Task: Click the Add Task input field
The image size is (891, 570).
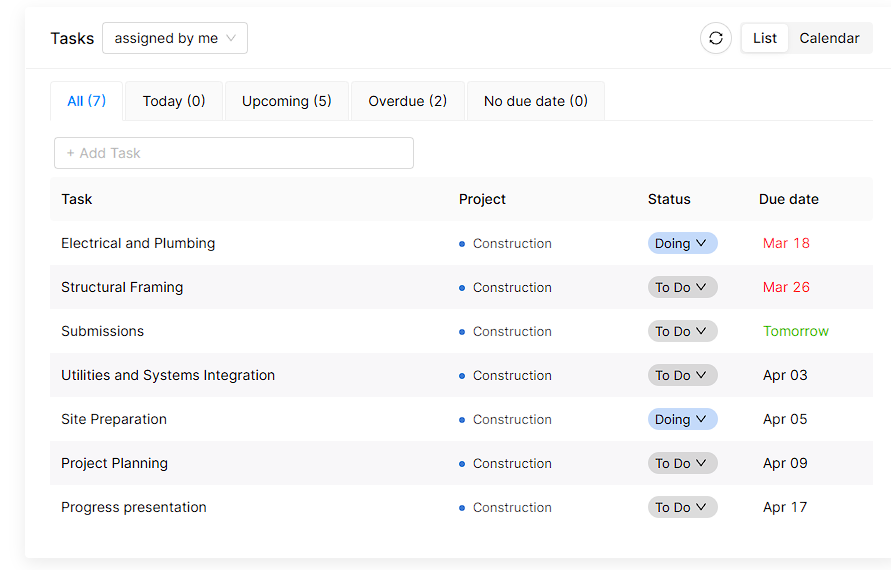Action: point(234,153)
